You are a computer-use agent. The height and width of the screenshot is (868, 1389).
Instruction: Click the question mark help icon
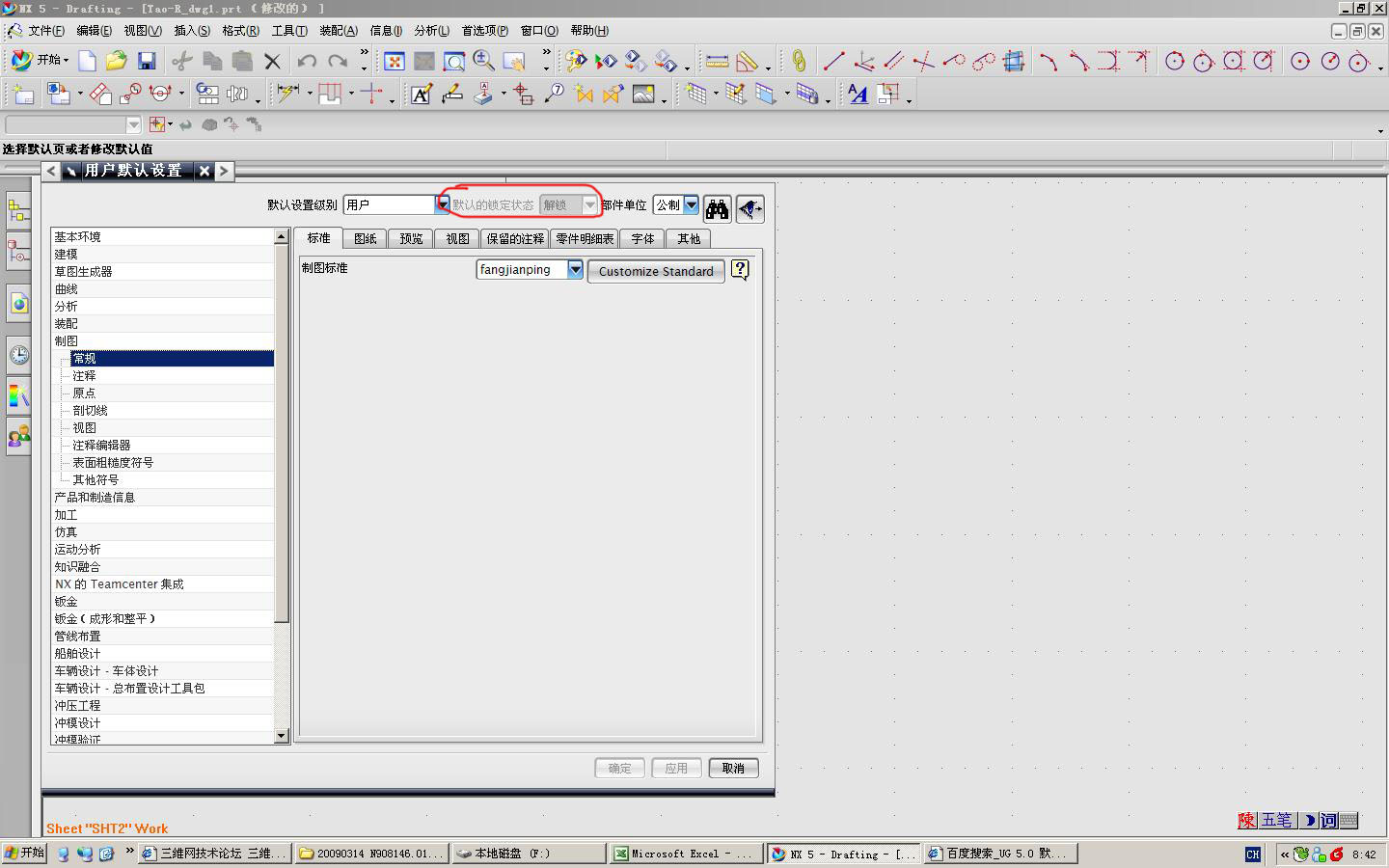click(x=740, y=270)
